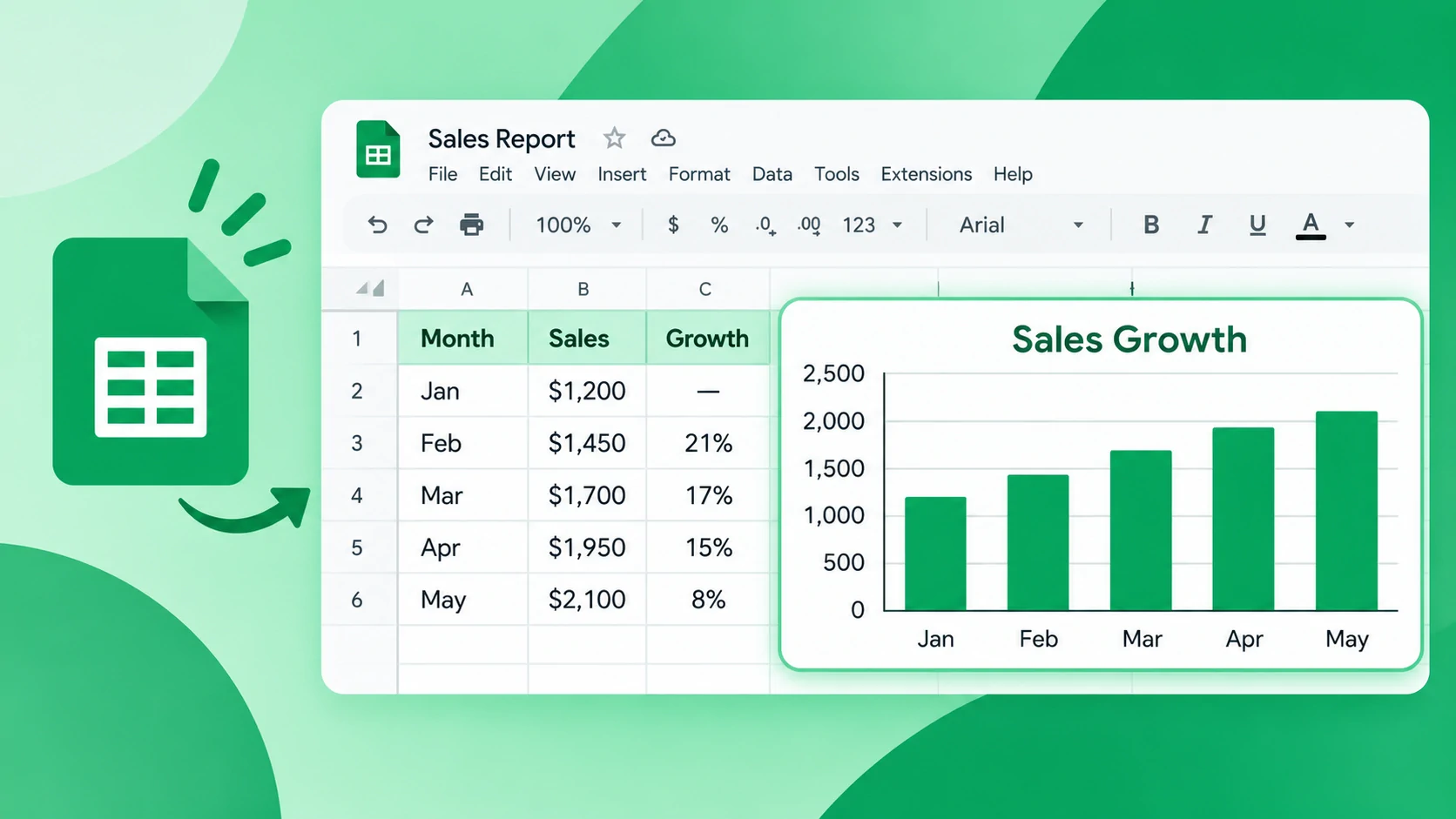Expand the text color dropdown arrow

click(1350, 225)
